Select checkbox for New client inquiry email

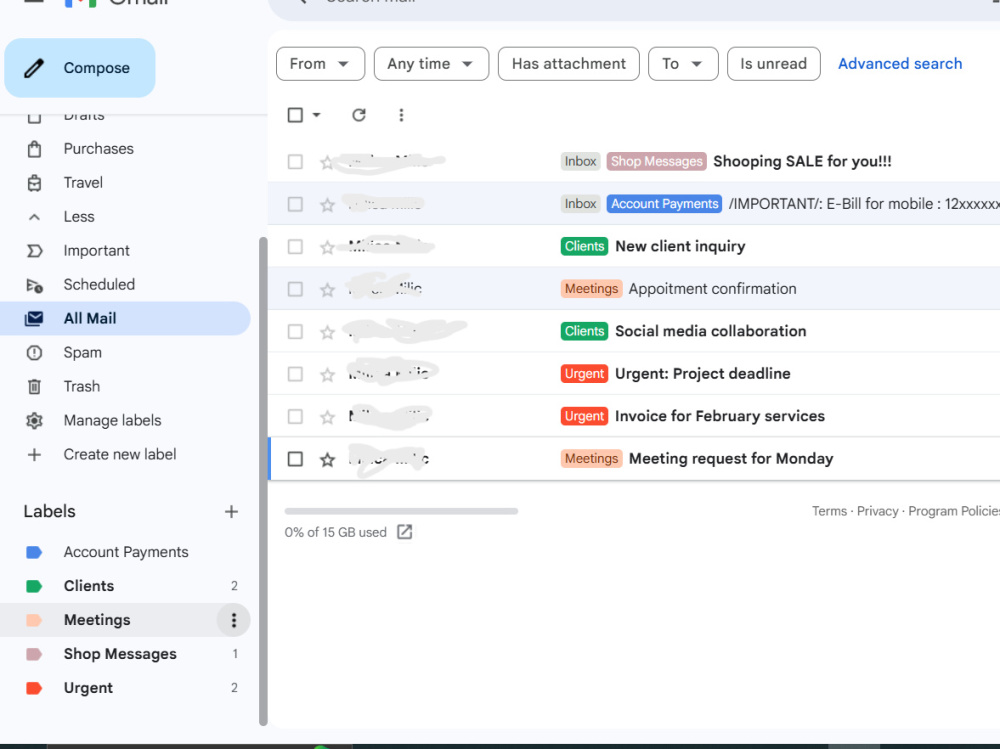click(295, 247)
